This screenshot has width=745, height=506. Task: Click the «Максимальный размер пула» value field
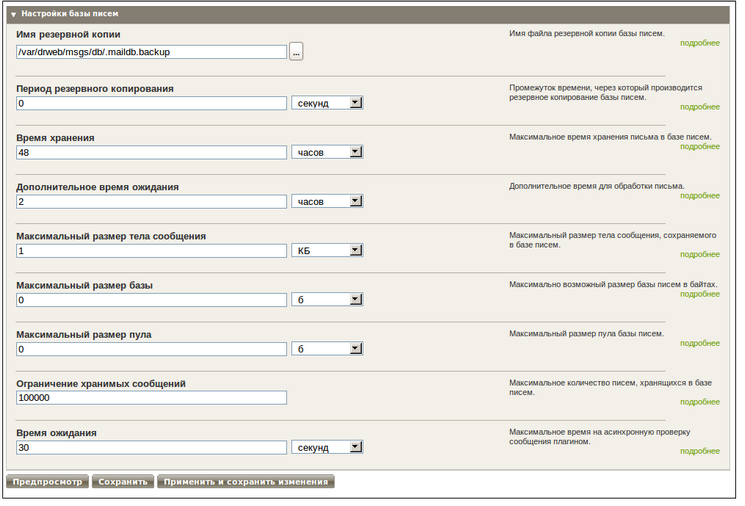pyautogui.click(x=152, y=349)
